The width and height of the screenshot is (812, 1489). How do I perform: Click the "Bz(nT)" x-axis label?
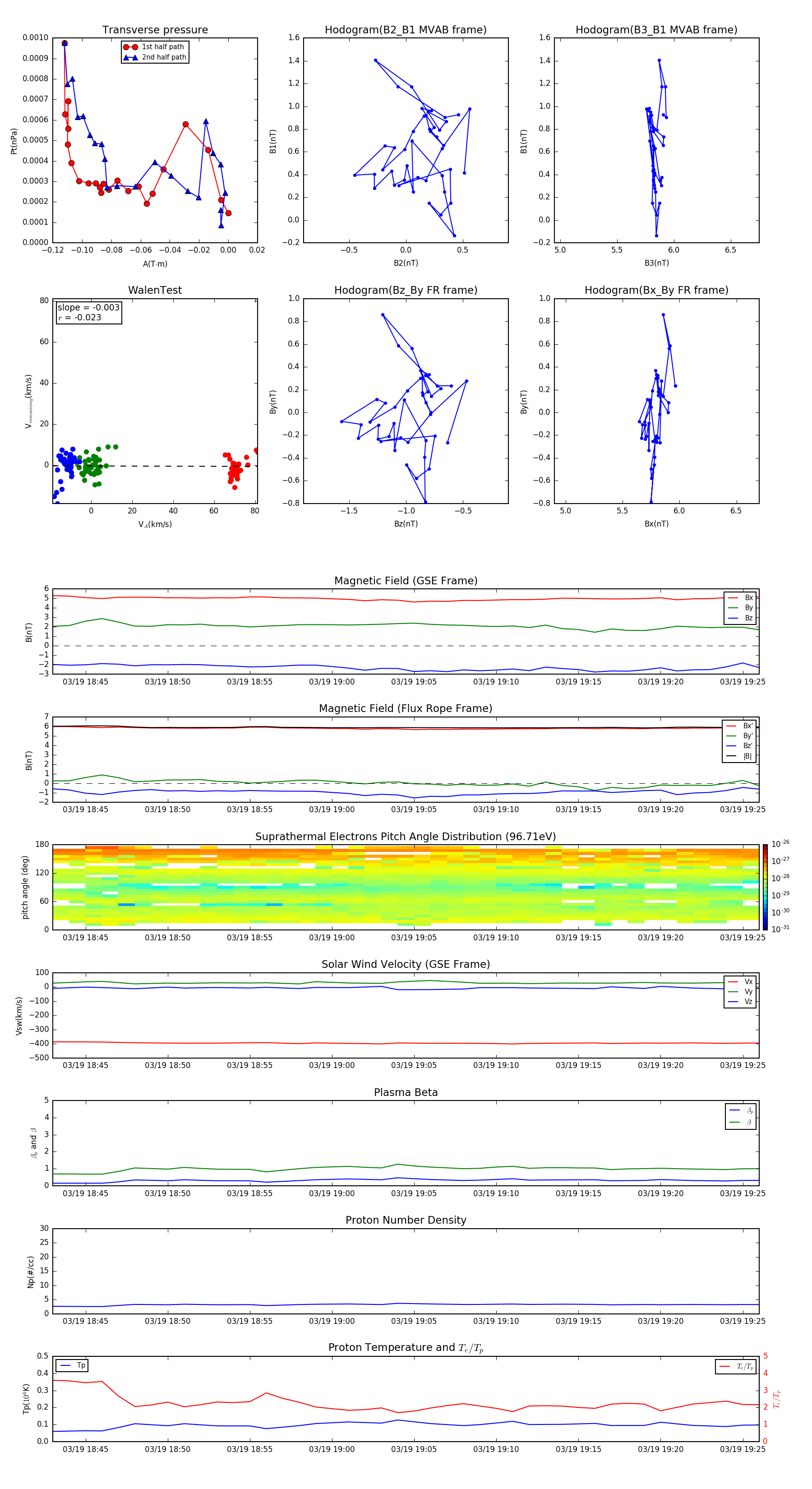(x=406, y=524)
